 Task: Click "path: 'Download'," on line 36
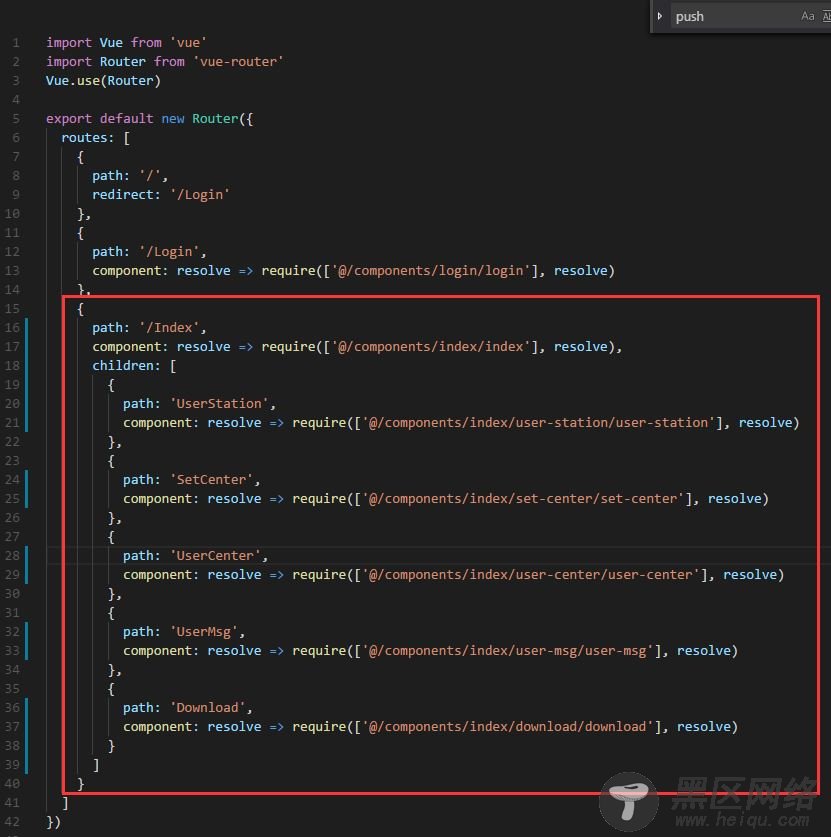point(188,707)
